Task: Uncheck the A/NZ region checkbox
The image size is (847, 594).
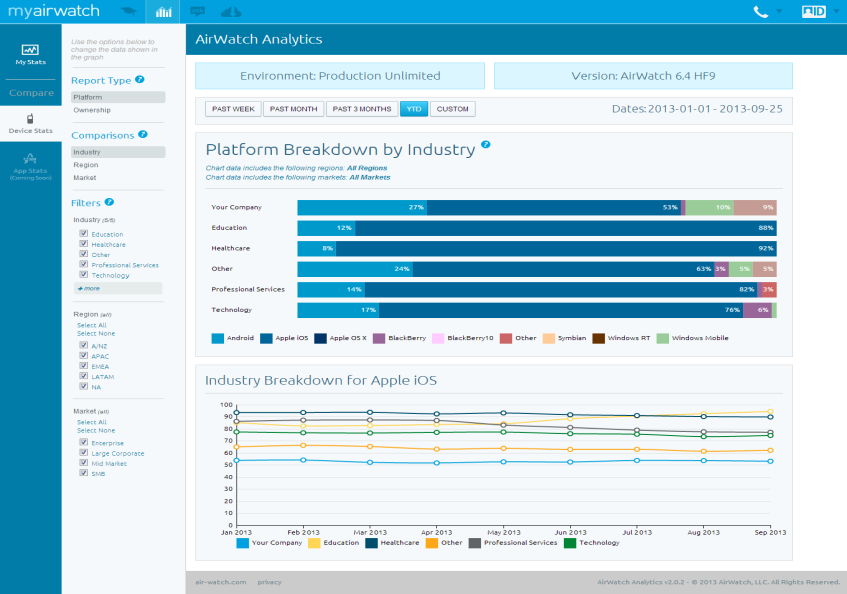Action: click(84, 345)
